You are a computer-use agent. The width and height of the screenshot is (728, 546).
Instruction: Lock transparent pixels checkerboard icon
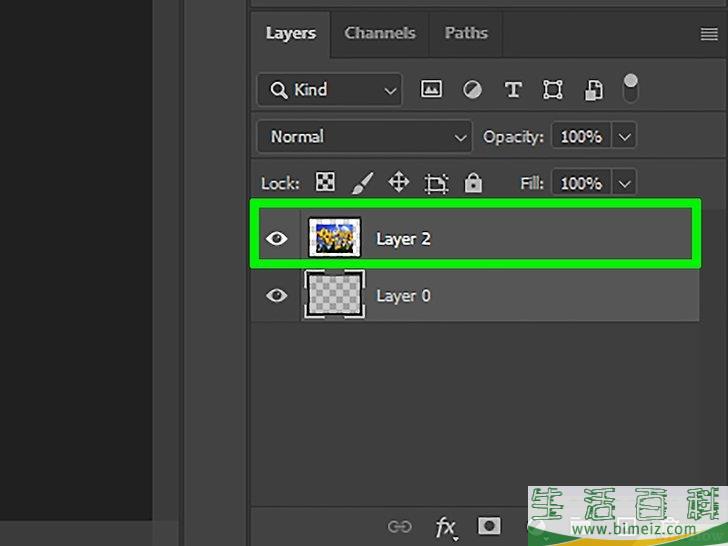pos(325,182)
